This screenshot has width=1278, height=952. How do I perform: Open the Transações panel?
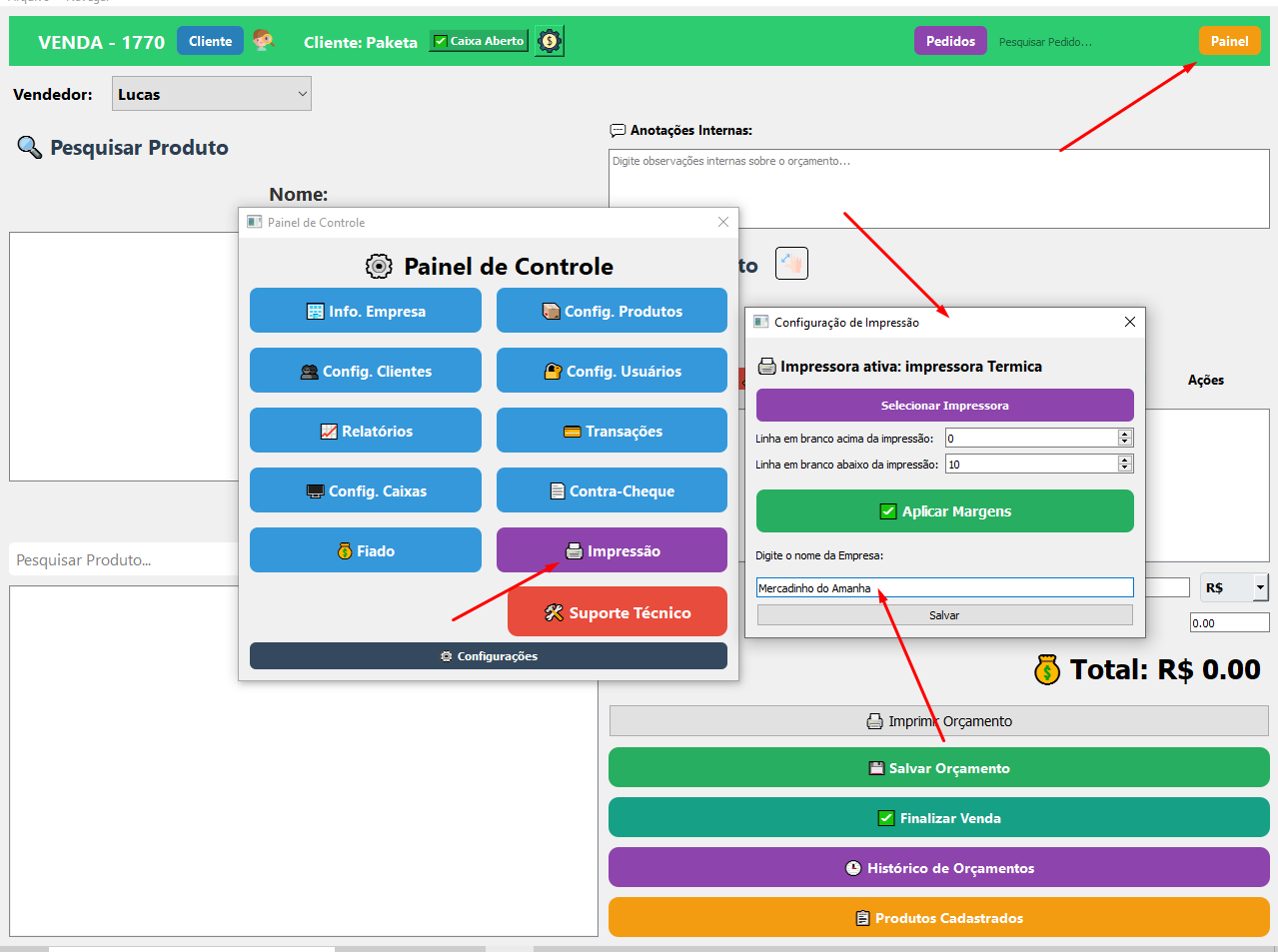(x=612, y=431)
